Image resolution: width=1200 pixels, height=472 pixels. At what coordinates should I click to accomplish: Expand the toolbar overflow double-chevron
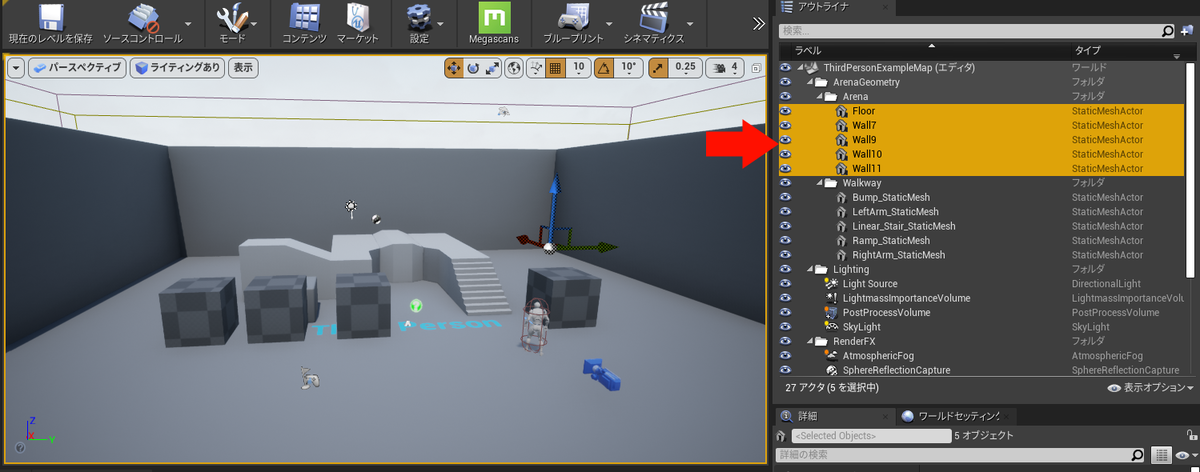(759, 22)
